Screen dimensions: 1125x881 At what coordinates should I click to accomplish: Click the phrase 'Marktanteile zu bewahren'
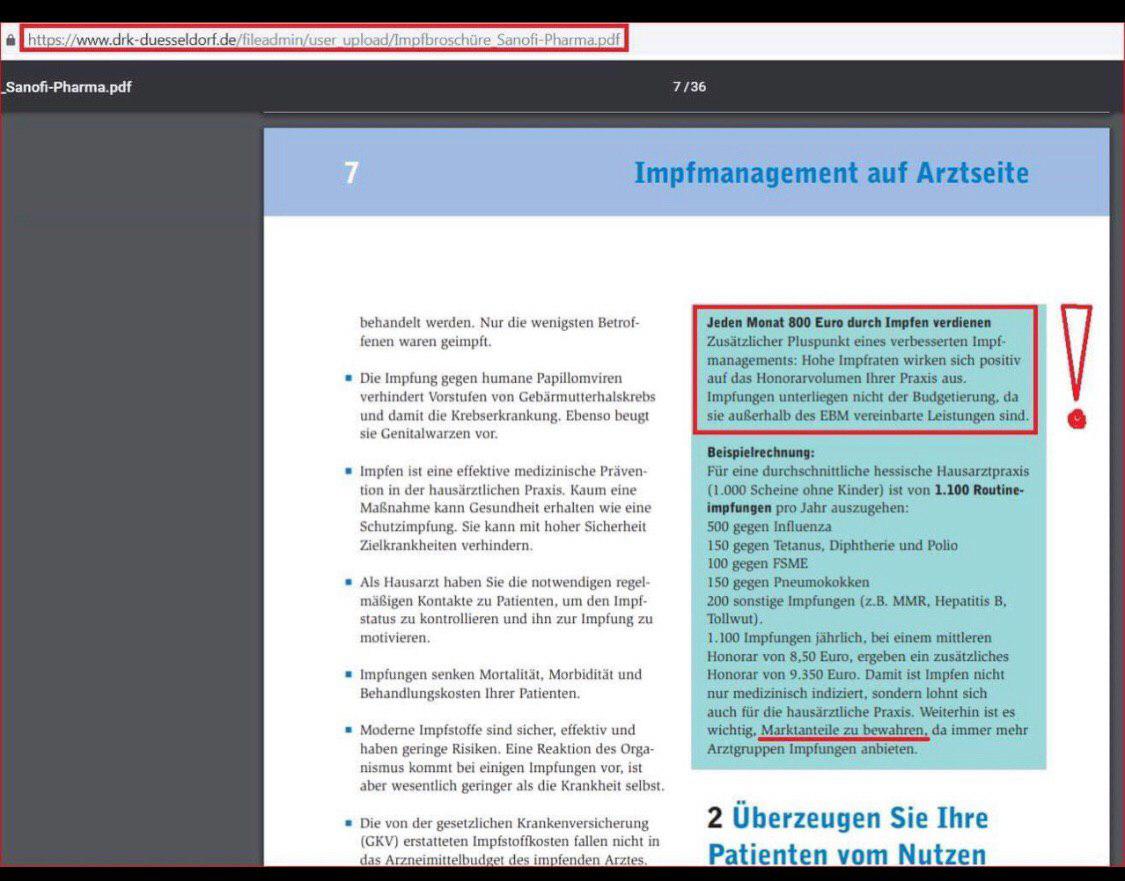843,730
